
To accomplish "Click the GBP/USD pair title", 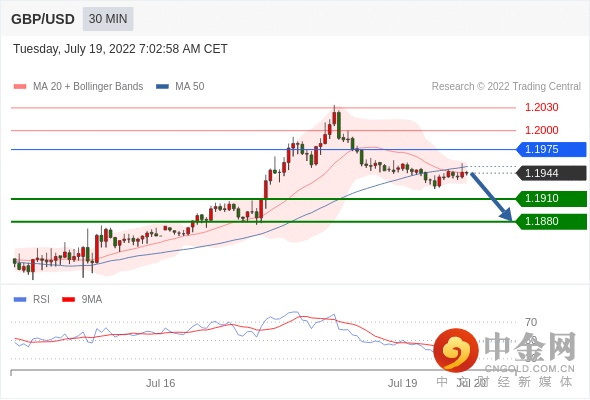I will point(43,19).
